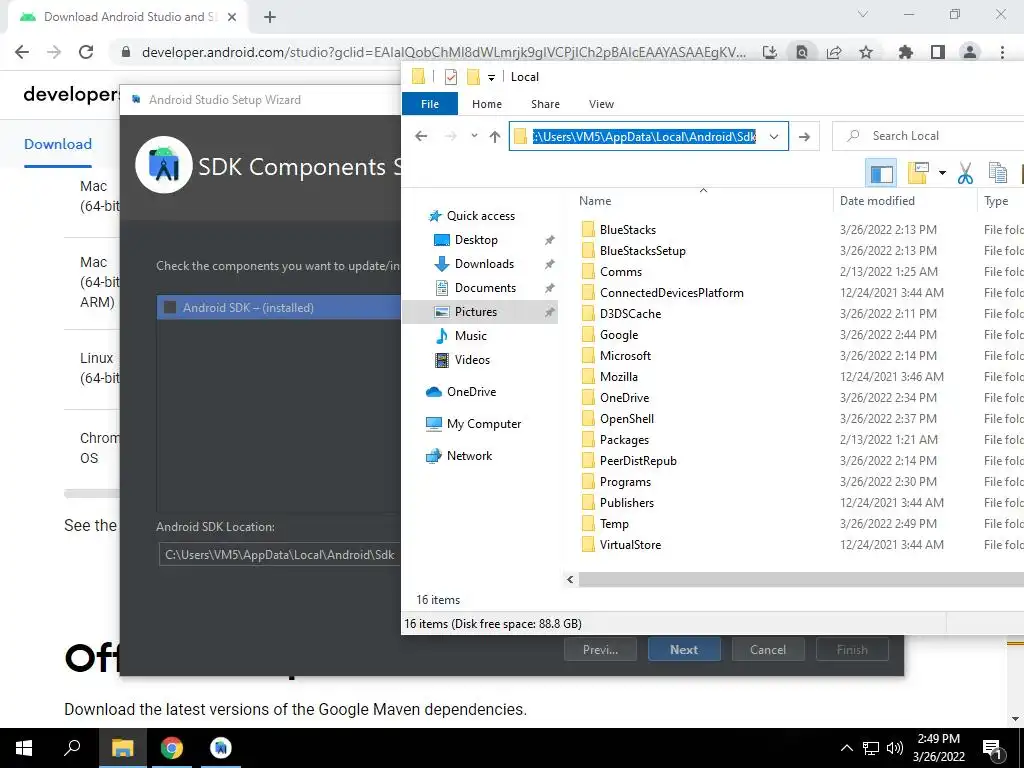
Task: Click the Android Studio taskbar icon
Action: [221, 748]
